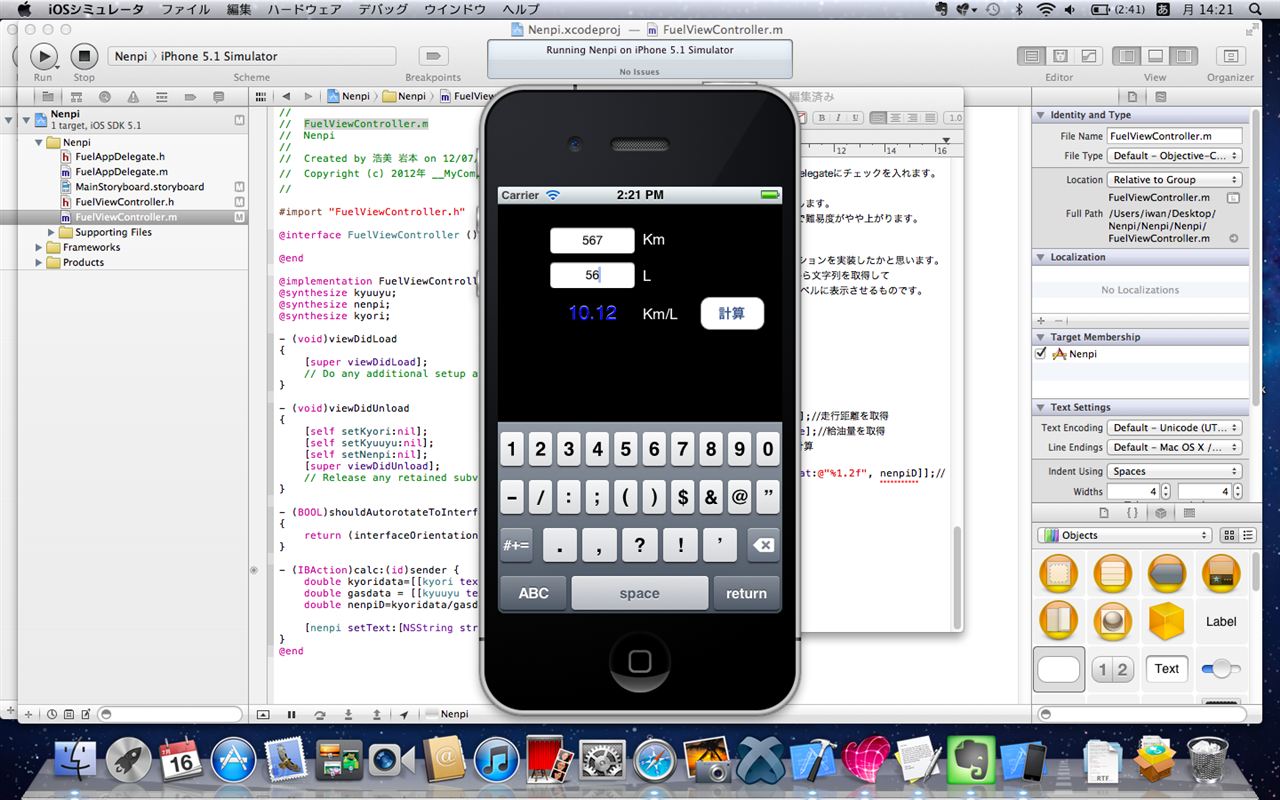1280x800 pixels.
Task: Open the Text Encoding dropdown
Action: pyautogui.click(x=1175, y=428)
